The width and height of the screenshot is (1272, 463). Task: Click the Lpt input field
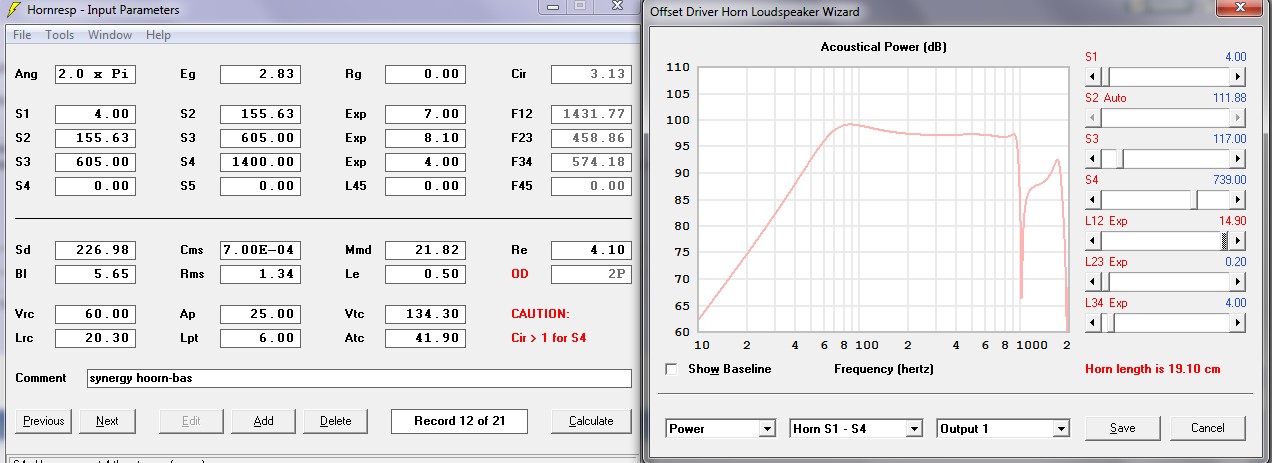pos(260,338)
